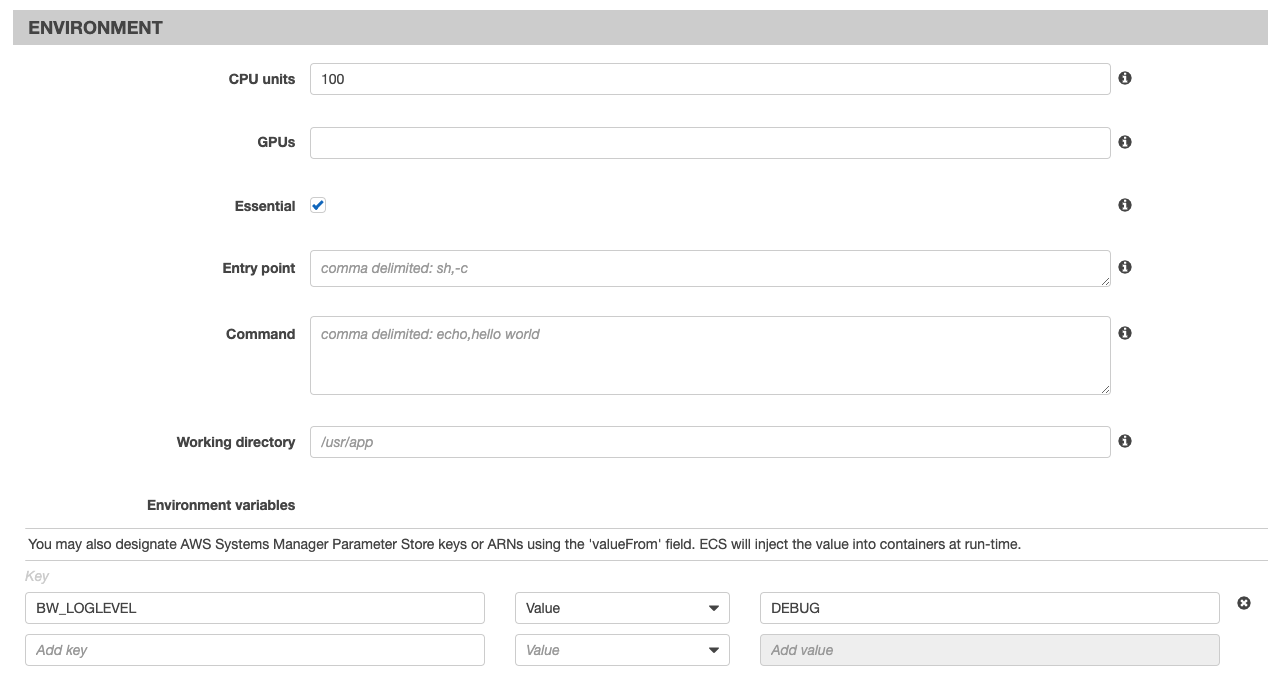Image resolution: width=1268 pixels, height=679 pixels.
Task: Click the Command field info icon
Action: 1125,333
